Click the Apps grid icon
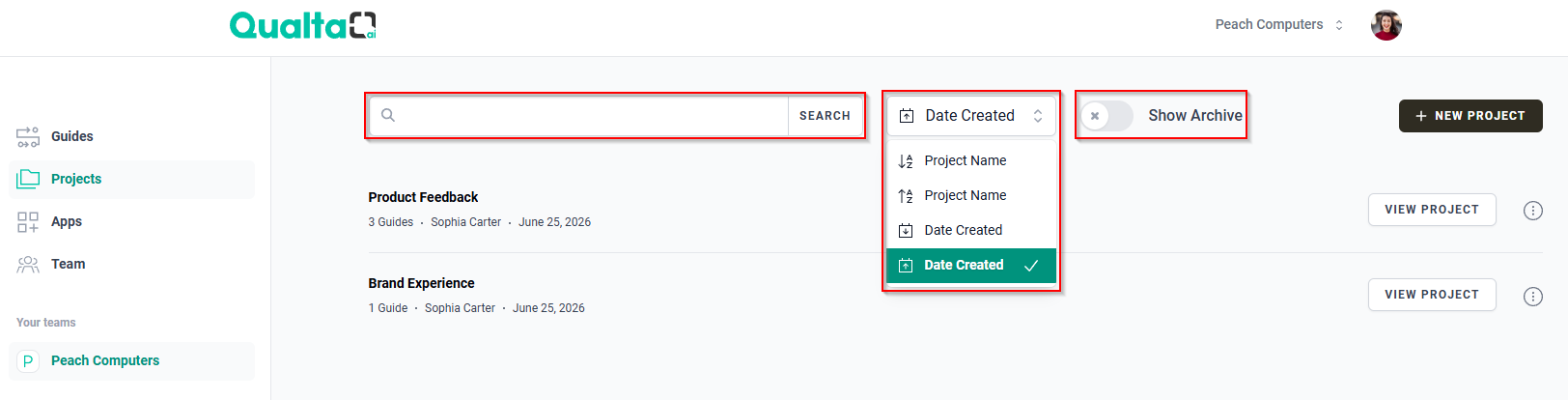The width and height of the screenshot is (1568, 400). (x=28, y=222)
